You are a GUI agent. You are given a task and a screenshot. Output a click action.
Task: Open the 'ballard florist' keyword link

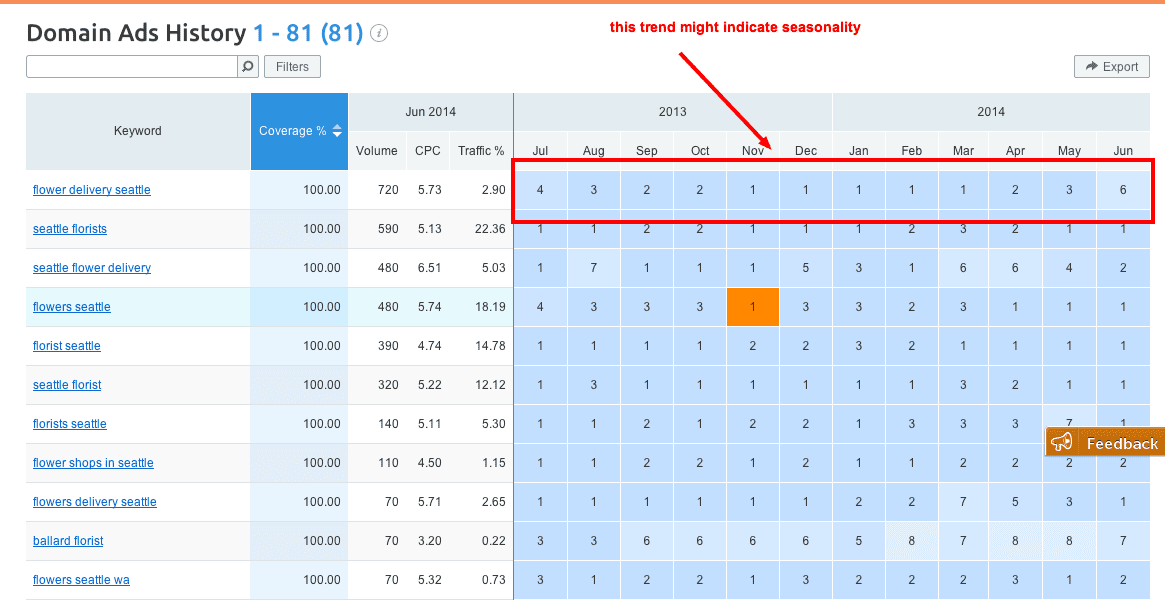(x=68, y=541)
